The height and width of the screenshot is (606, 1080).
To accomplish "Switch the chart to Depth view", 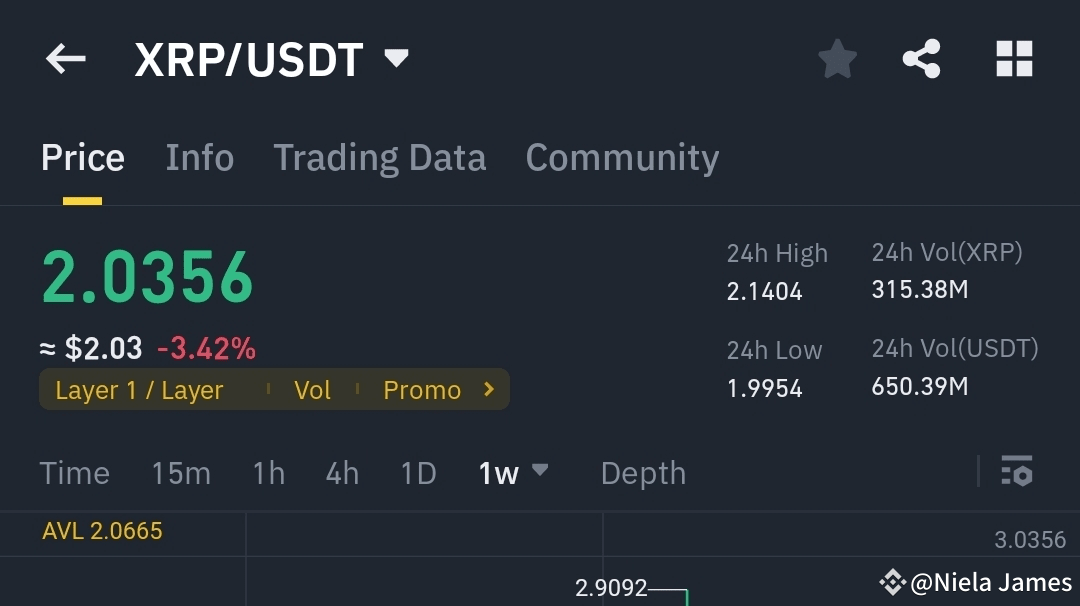I will [x=643, y=473].
